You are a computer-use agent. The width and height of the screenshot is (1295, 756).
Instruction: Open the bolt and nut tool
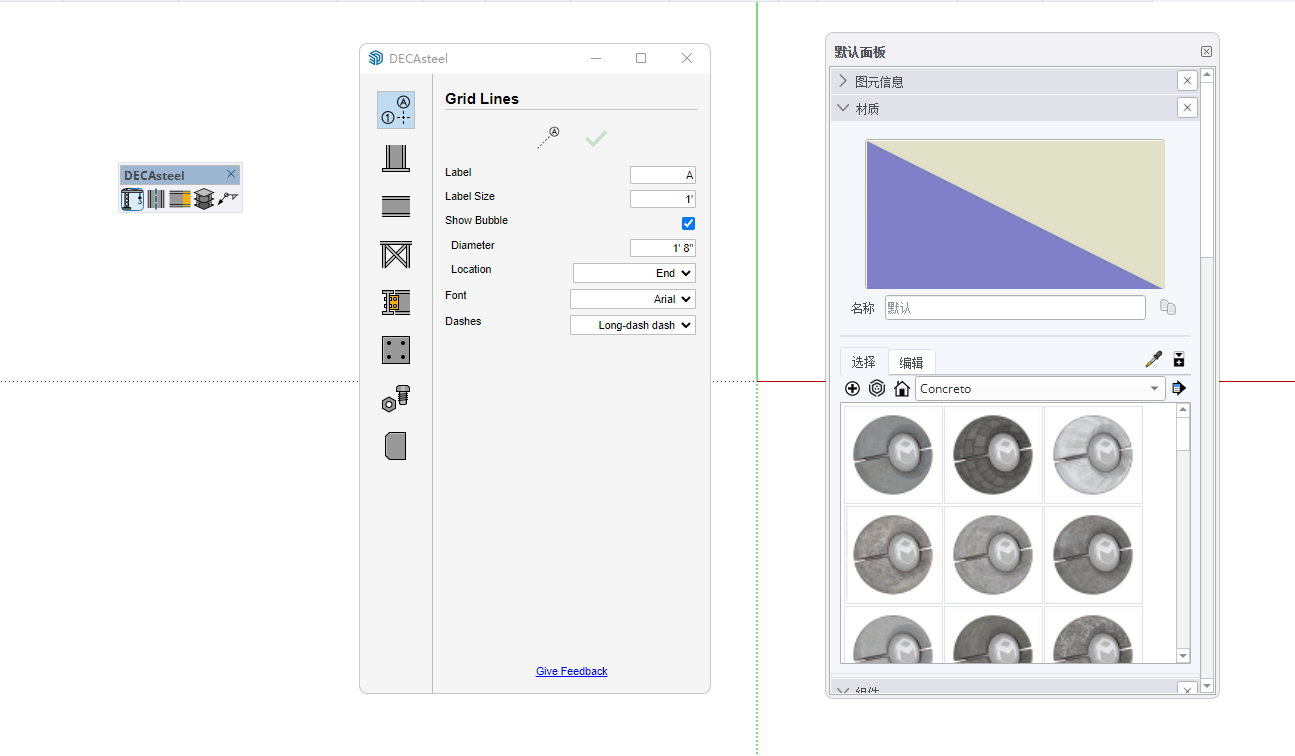396,398
